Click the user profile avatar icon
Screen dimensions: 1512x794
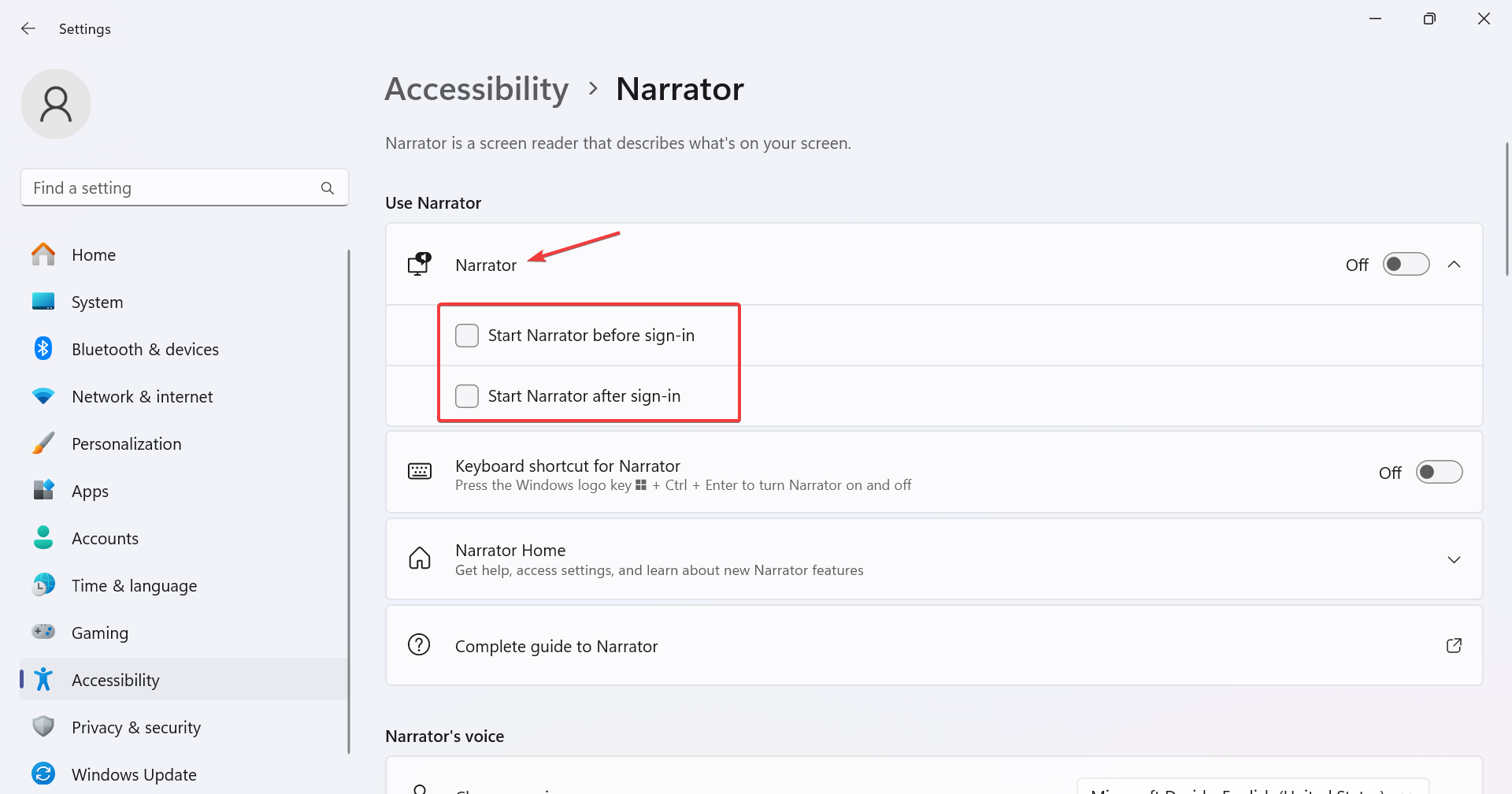pyautogui.click(x=56, y=104)
